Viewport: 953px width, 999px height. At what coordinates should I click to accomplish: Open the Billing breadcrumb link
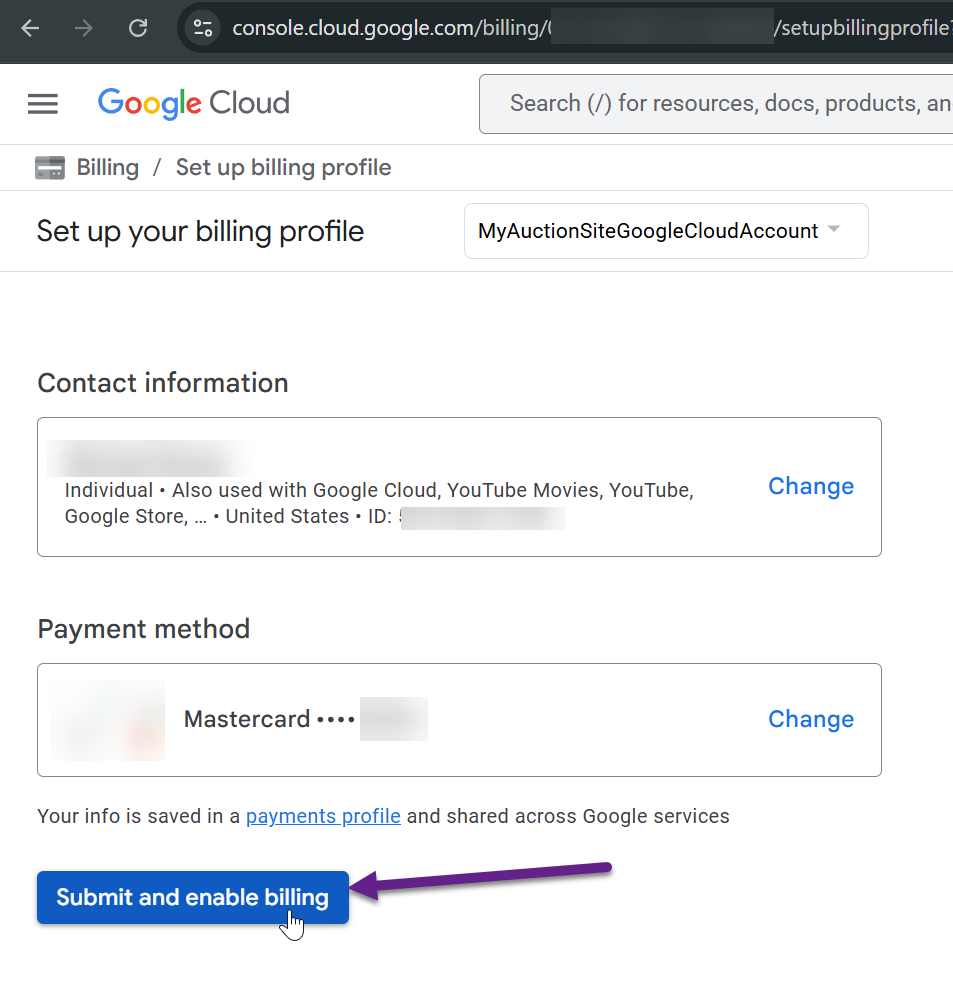[x=108, y=168]
